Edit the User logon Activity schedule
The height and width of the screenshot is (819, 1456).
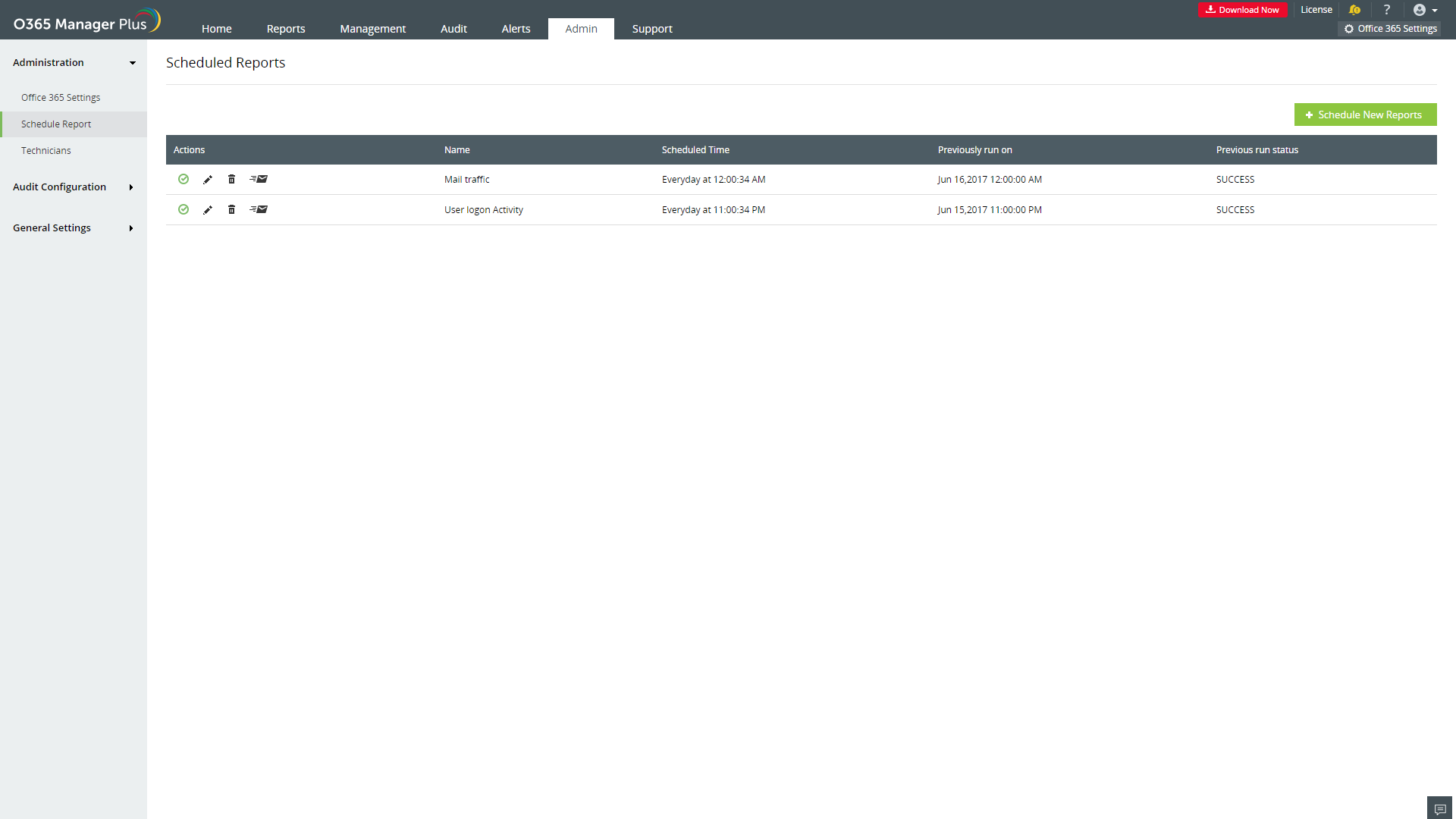pyautogui.click(x=208, y=210)
